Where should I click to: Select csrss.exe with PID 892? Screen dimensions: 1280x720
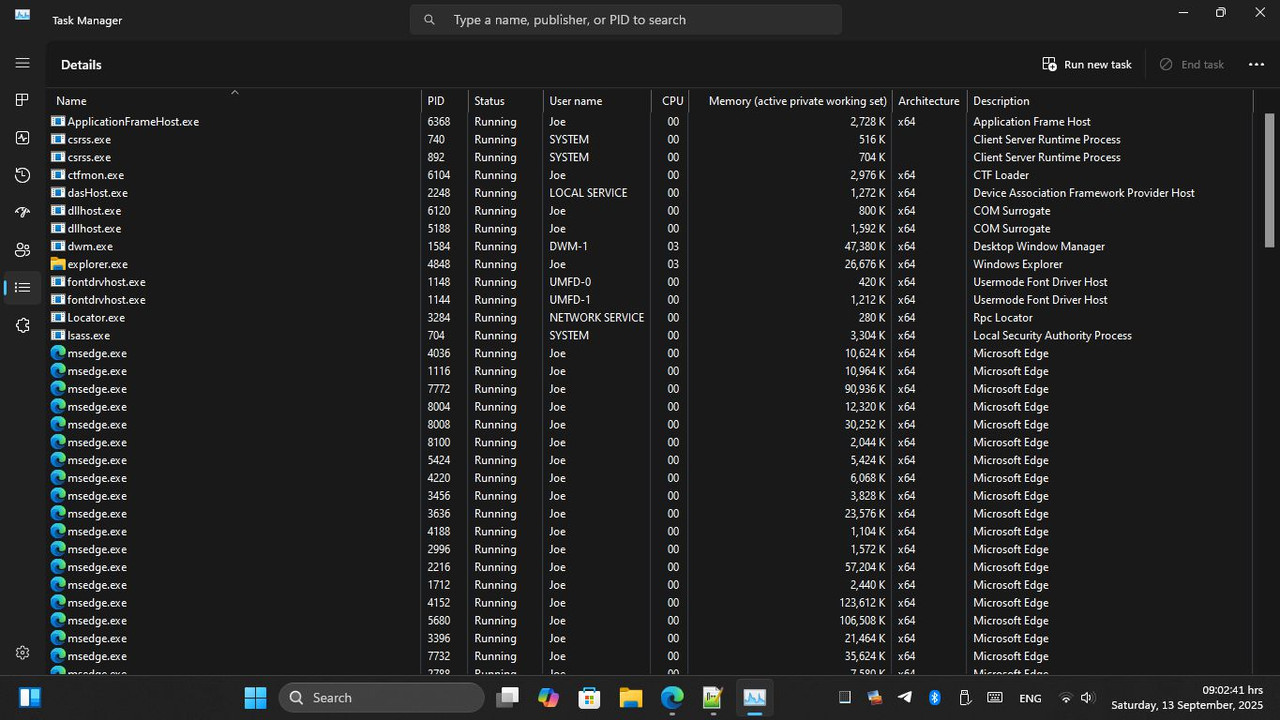(x=651, y=157)
